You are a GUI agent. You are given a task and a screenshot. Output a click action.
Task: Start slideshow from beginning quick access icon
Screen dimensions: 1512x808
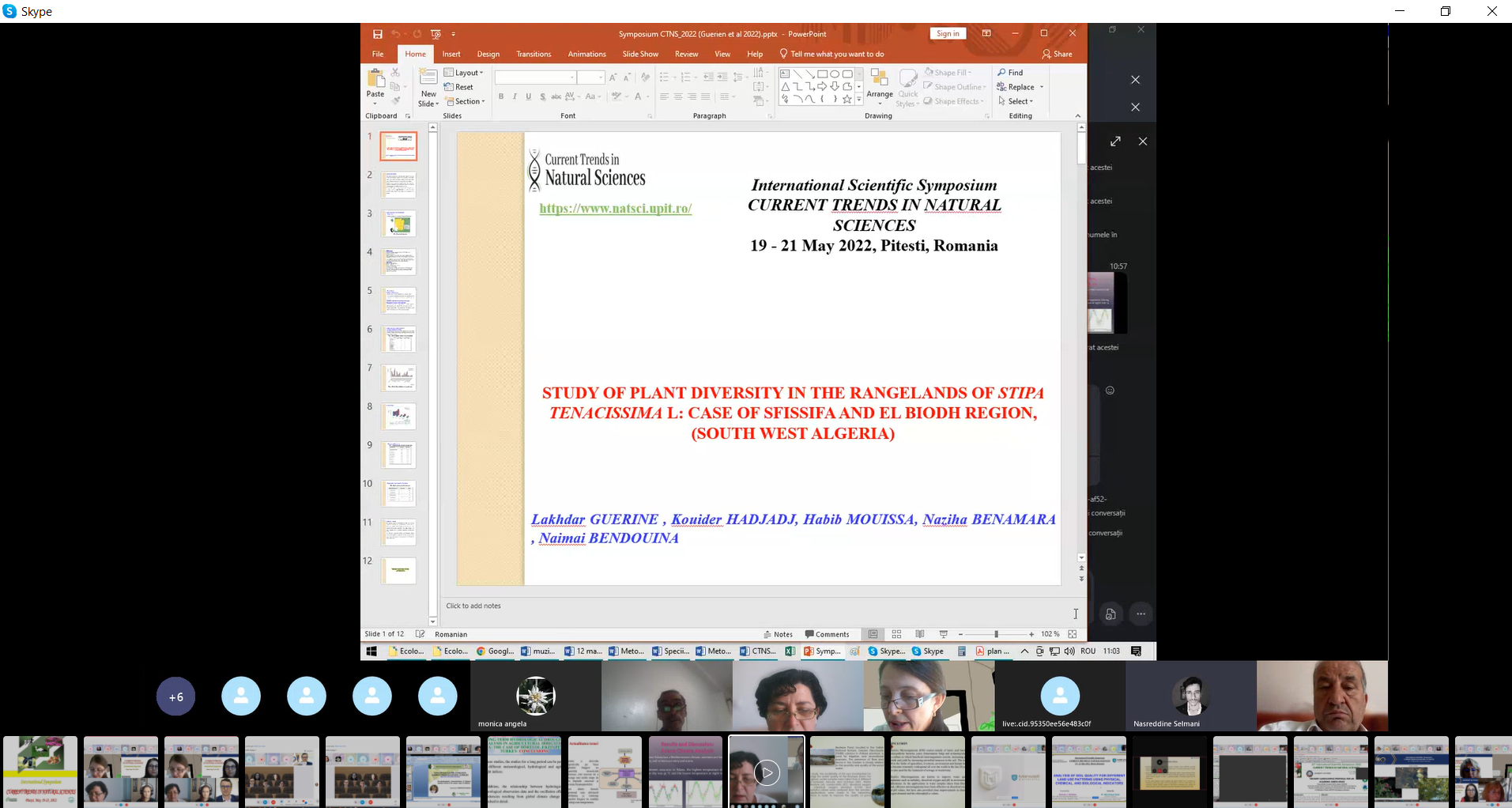click(436, 34)
